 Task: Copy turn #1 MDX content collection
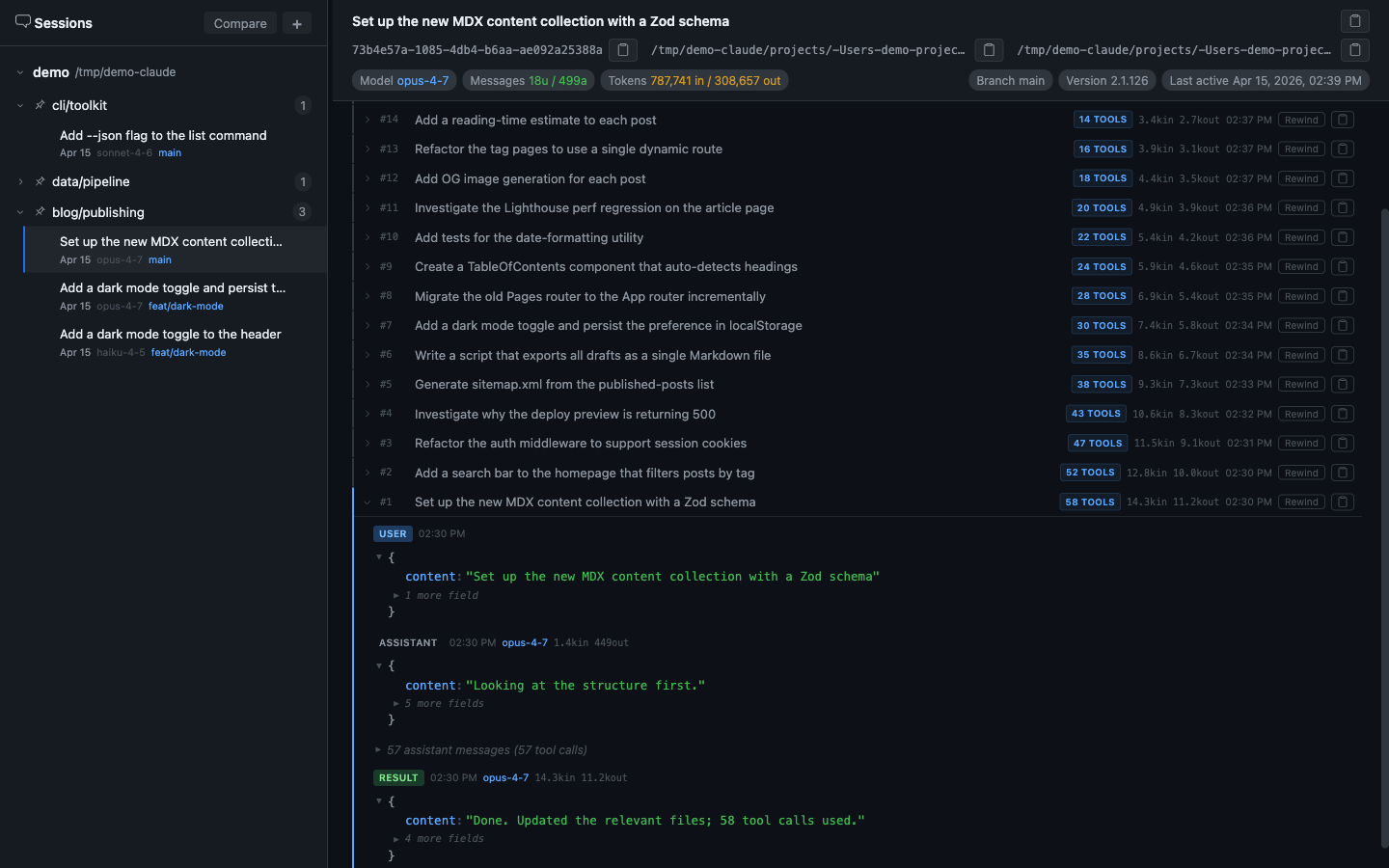coord(1343,502)
